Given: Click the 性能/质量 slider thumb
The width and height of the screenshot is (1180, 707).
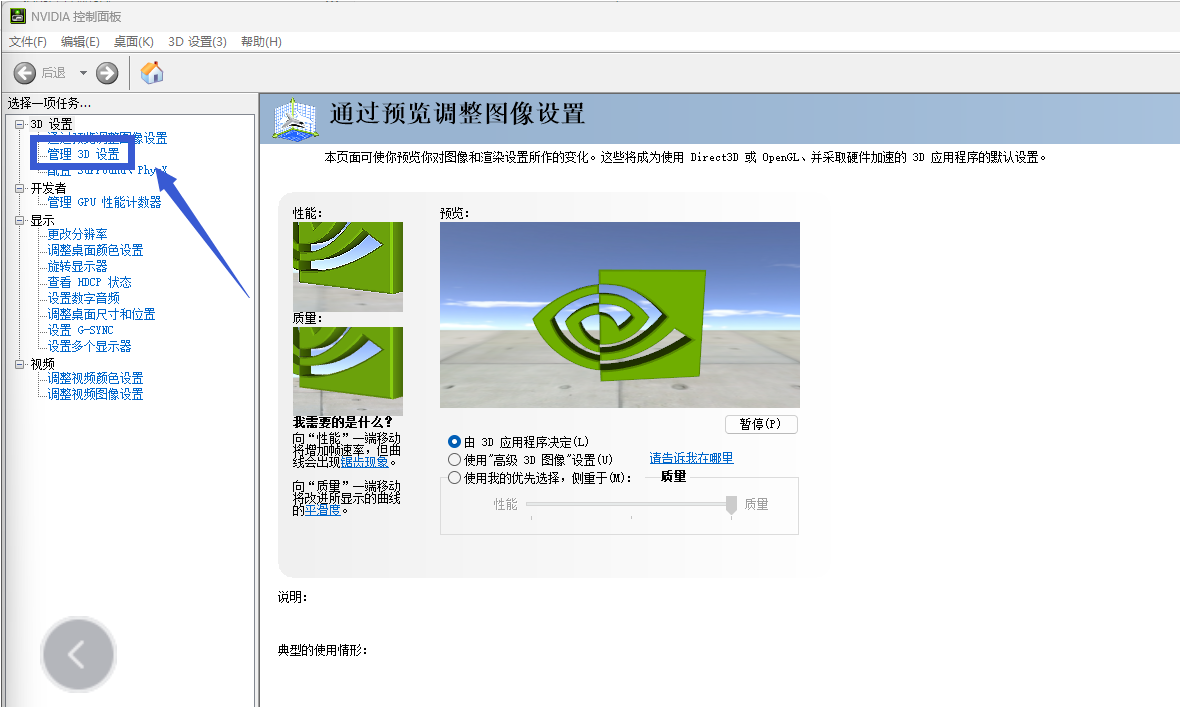Looking at the screenshot, I should coord(731,506).
